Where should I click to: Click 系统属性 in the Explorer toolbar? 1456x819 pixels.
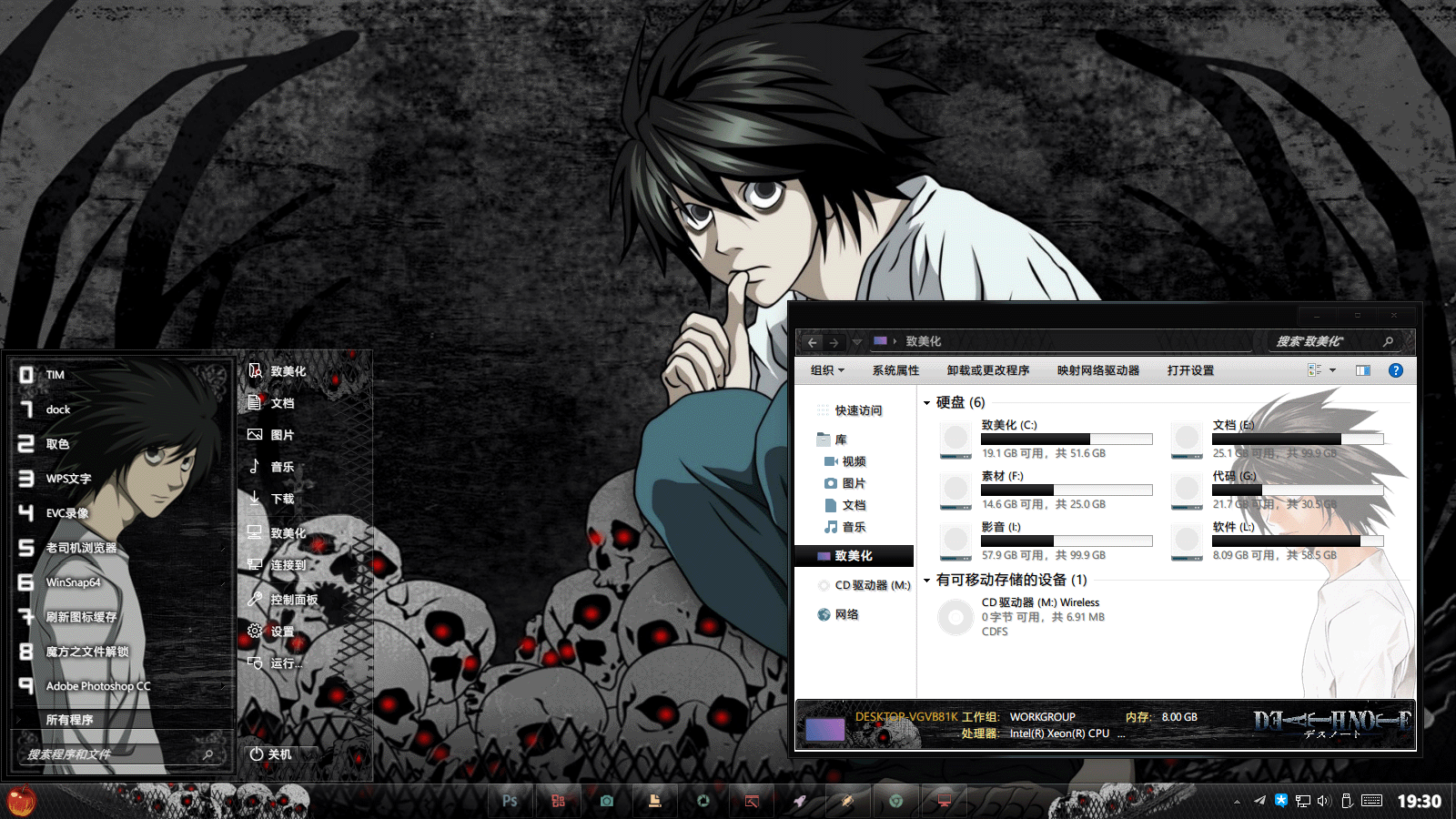coord(895,370)
